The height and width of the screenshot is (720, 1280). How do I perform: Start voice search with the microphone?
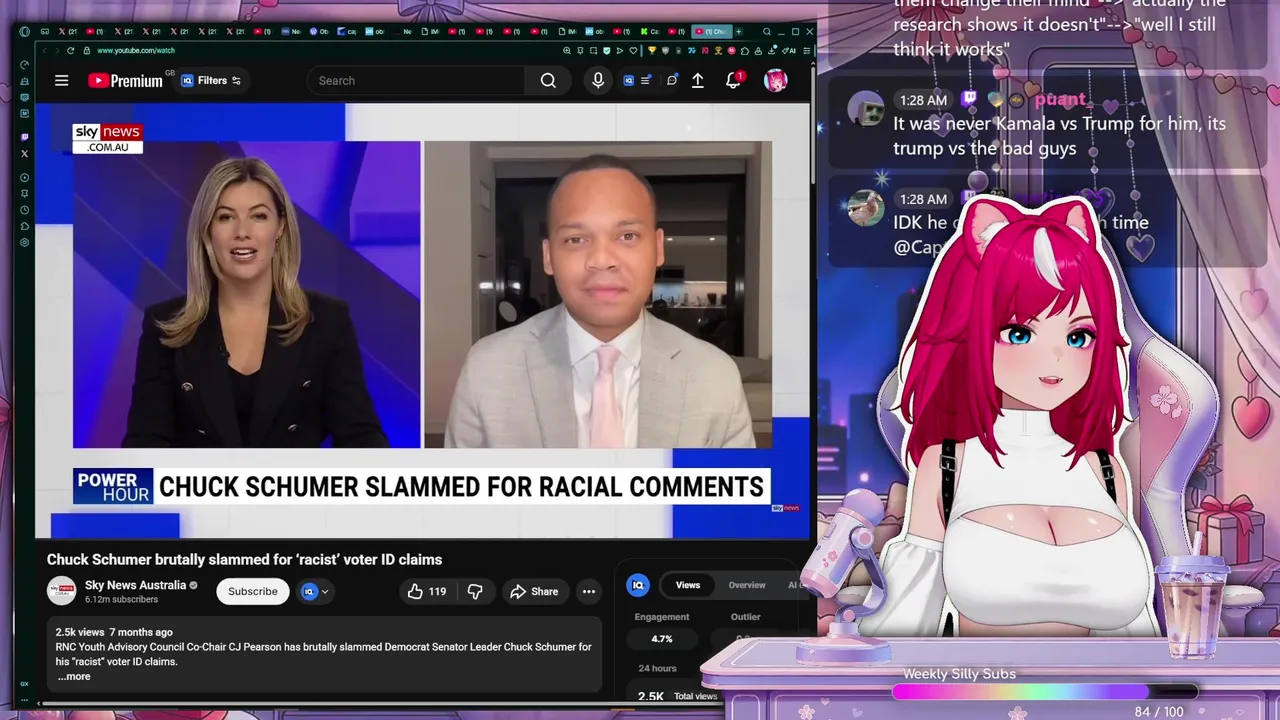pos(598,81)
